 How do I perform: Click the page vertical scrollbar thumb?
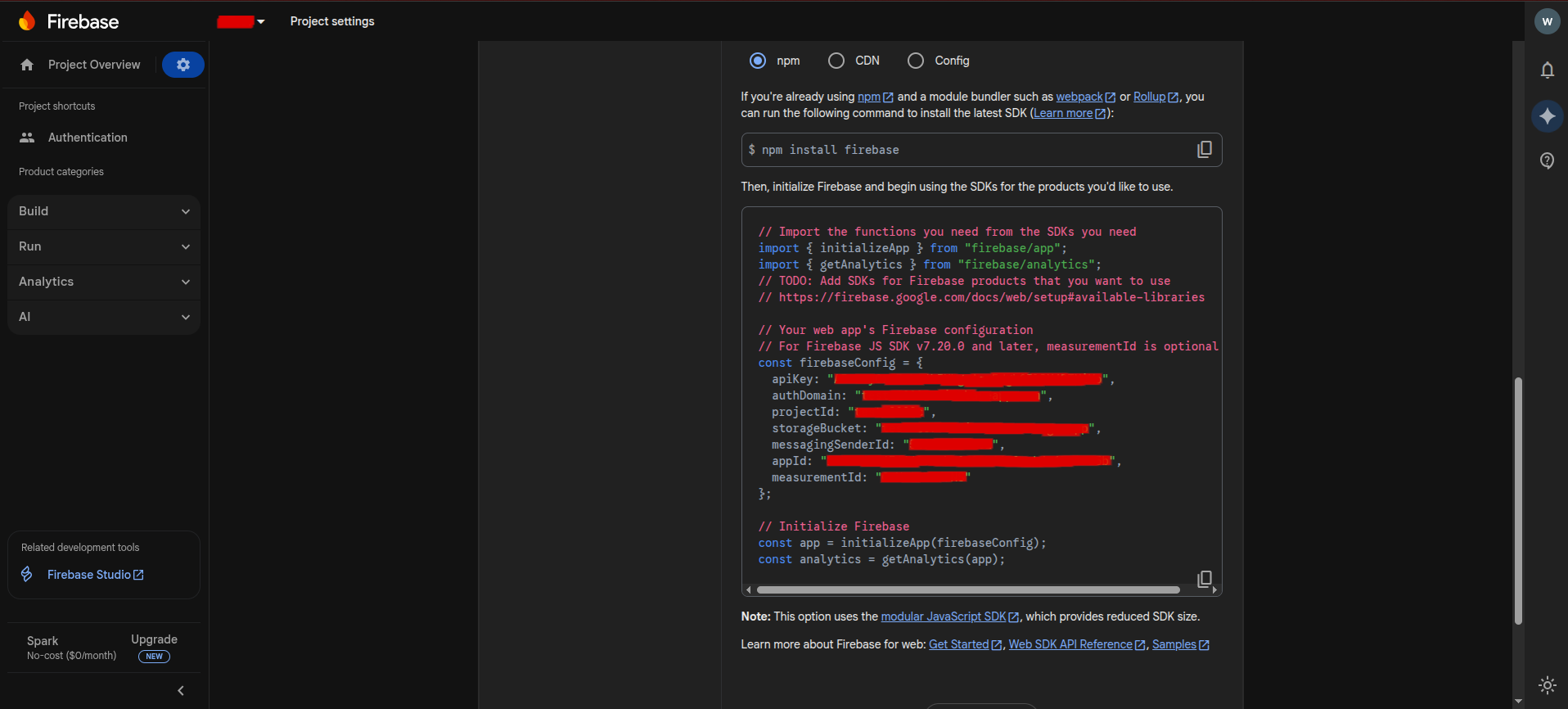click(1518, 500)
